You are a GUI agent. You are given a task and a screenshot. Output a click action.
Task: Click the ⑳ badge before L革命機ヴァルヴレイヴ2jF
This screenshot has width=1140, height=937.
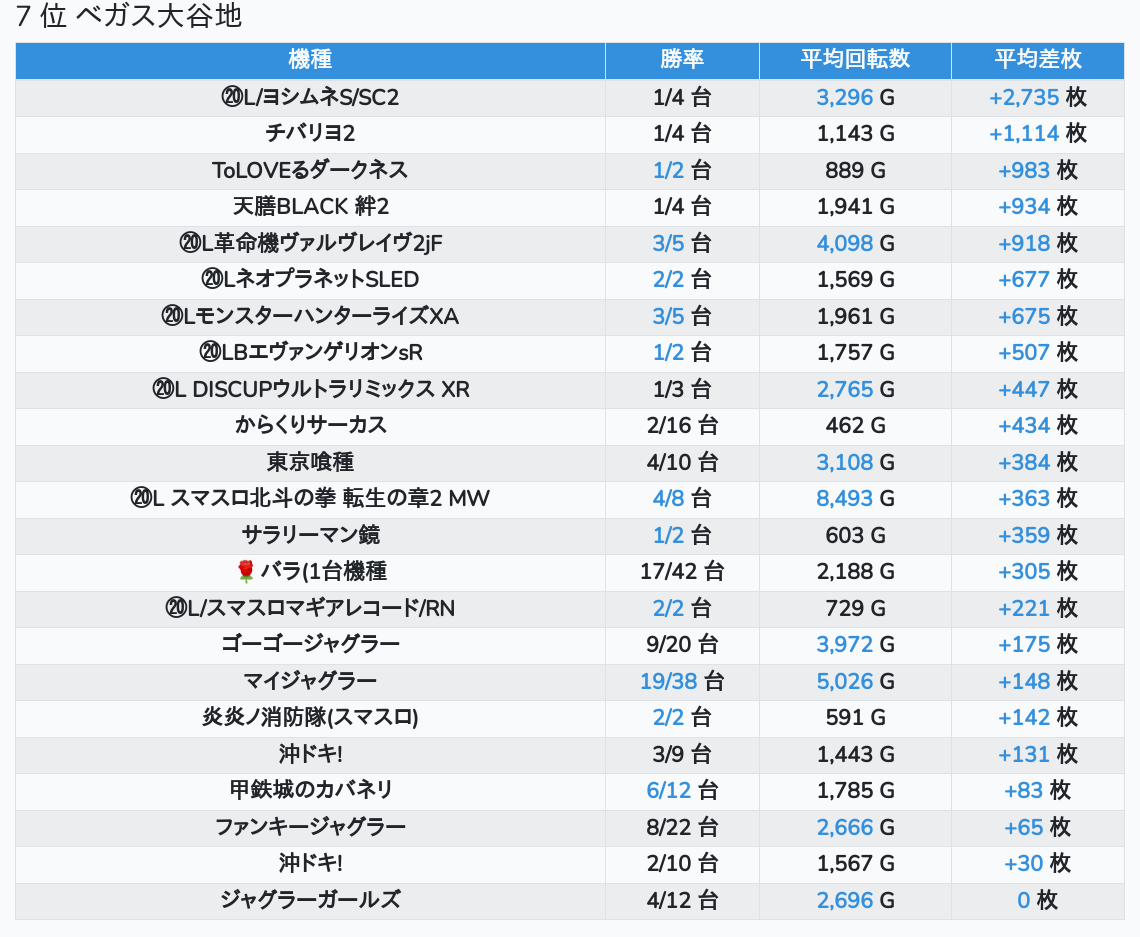190,243
